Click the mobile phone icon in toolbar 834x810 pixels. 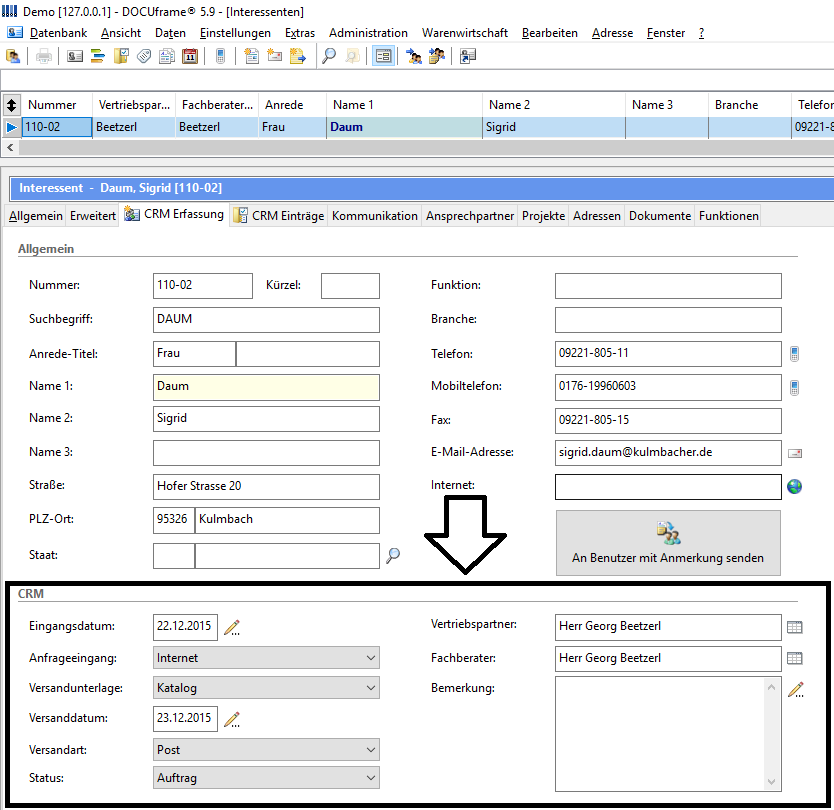point(220,56)
